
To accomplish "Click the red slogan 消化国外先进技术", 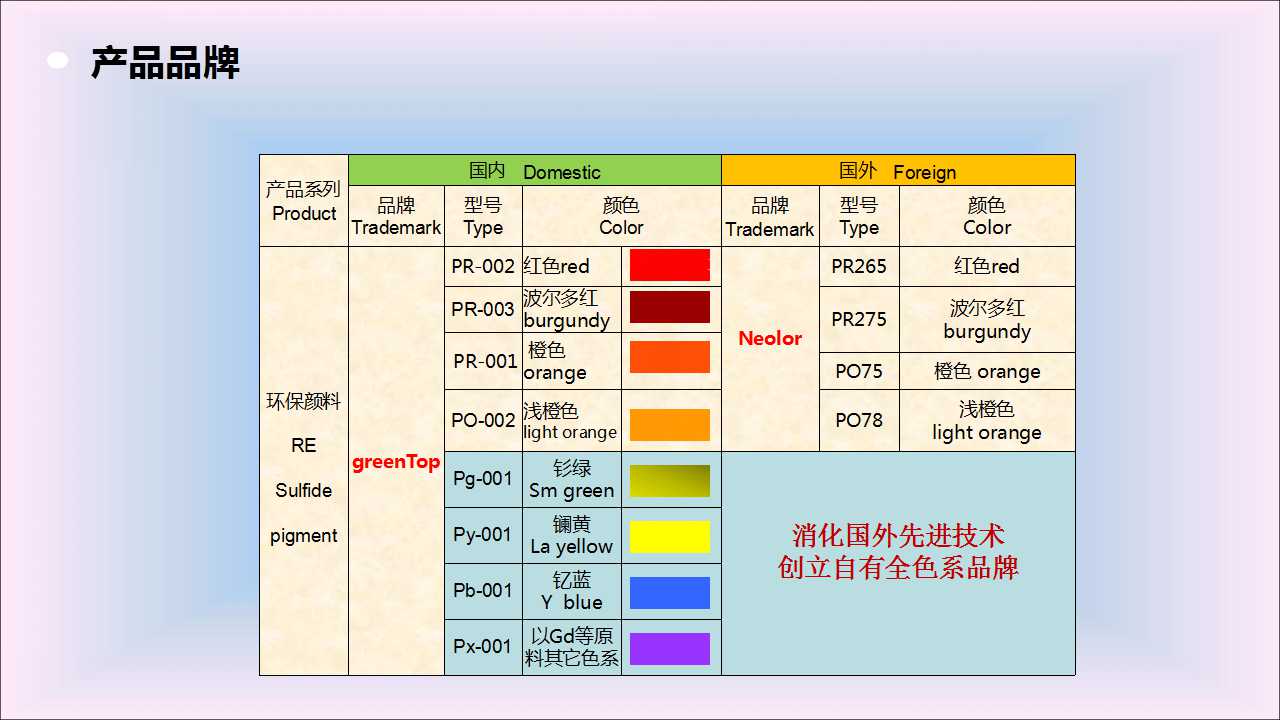I will 898,536.
